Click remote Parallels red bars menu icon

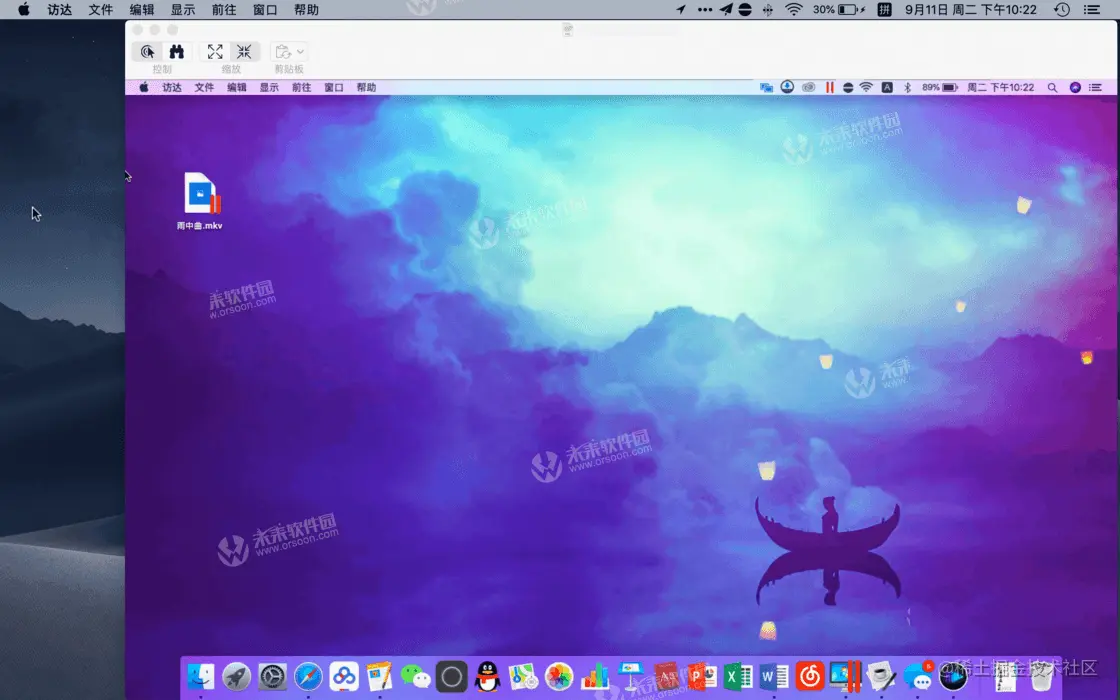pyautogui.click(x=829, y=87)
